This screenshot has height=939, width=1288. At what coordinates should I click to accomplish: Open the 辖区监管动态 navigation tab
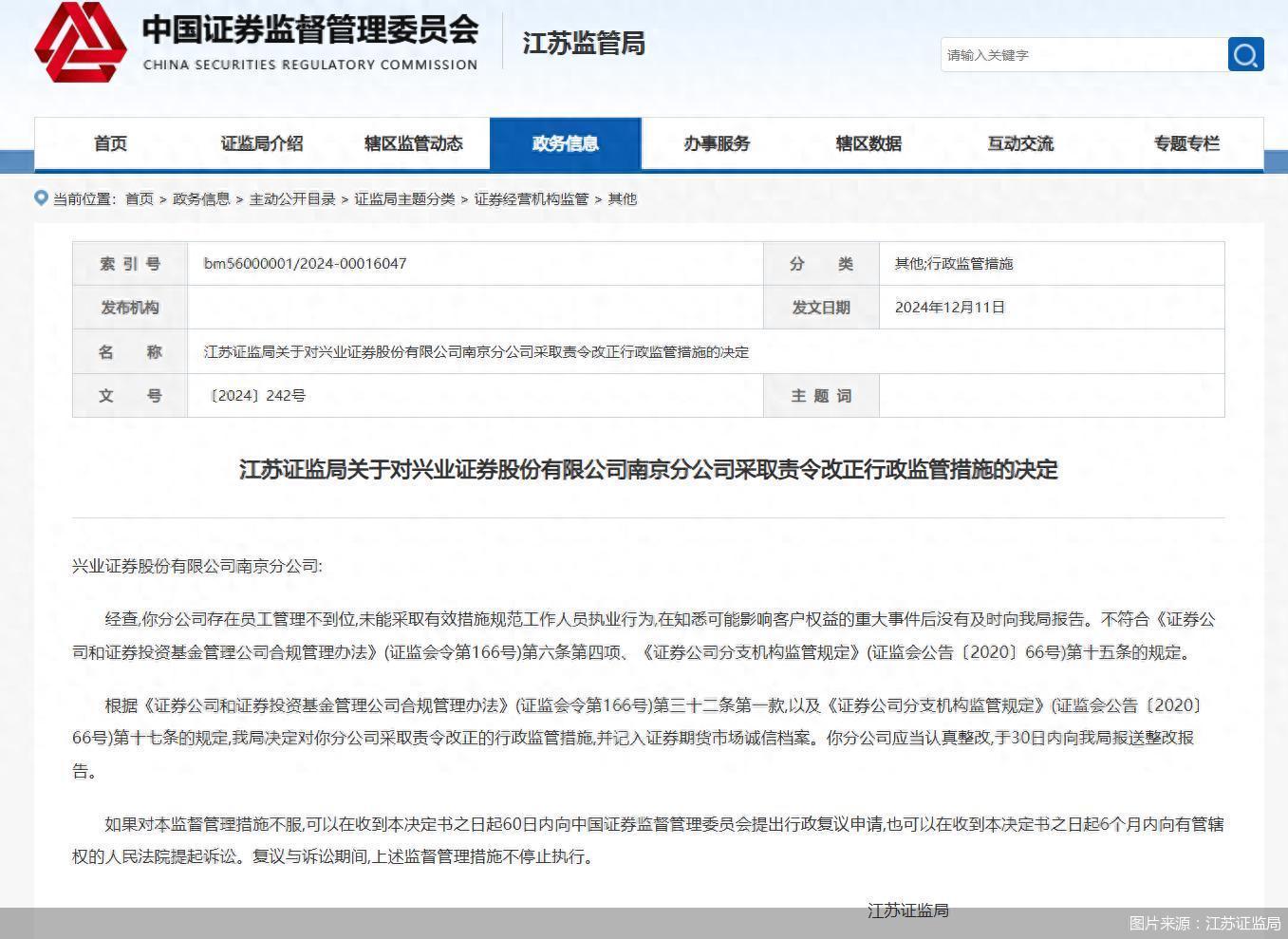click(414, 143)
